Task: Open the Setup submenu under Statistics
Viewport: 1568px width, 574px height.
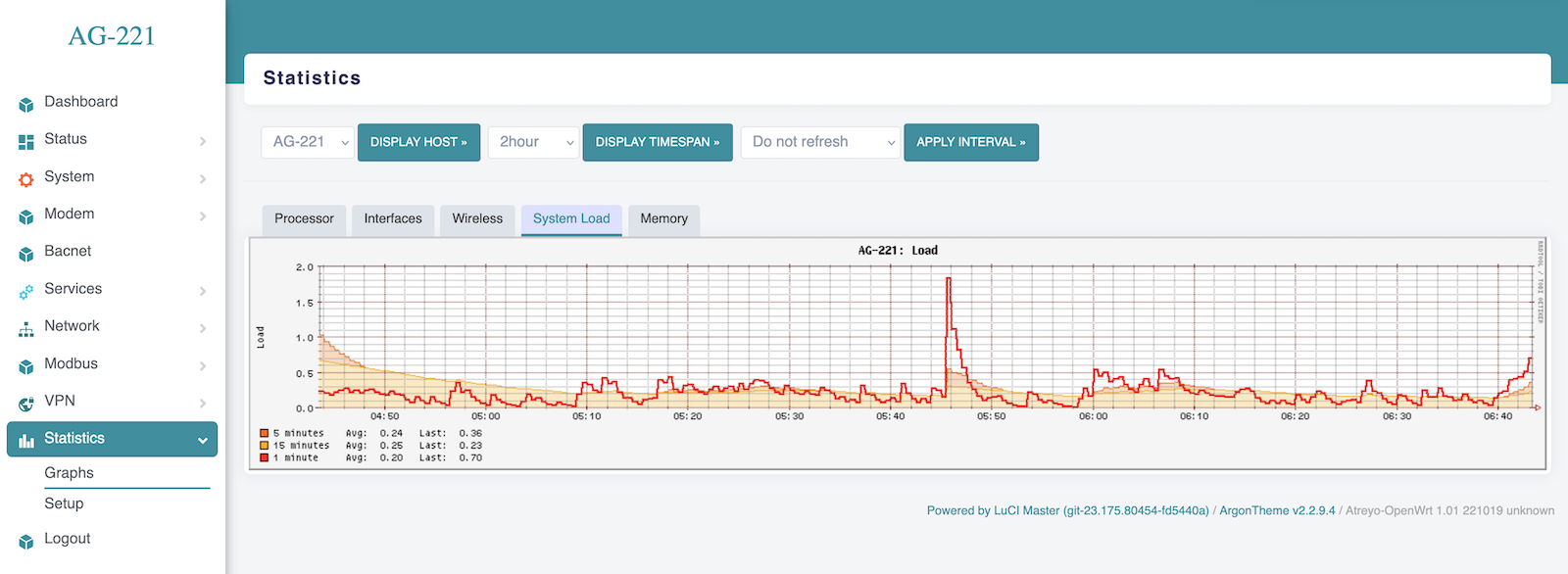Action: click(x=64, y=503)
